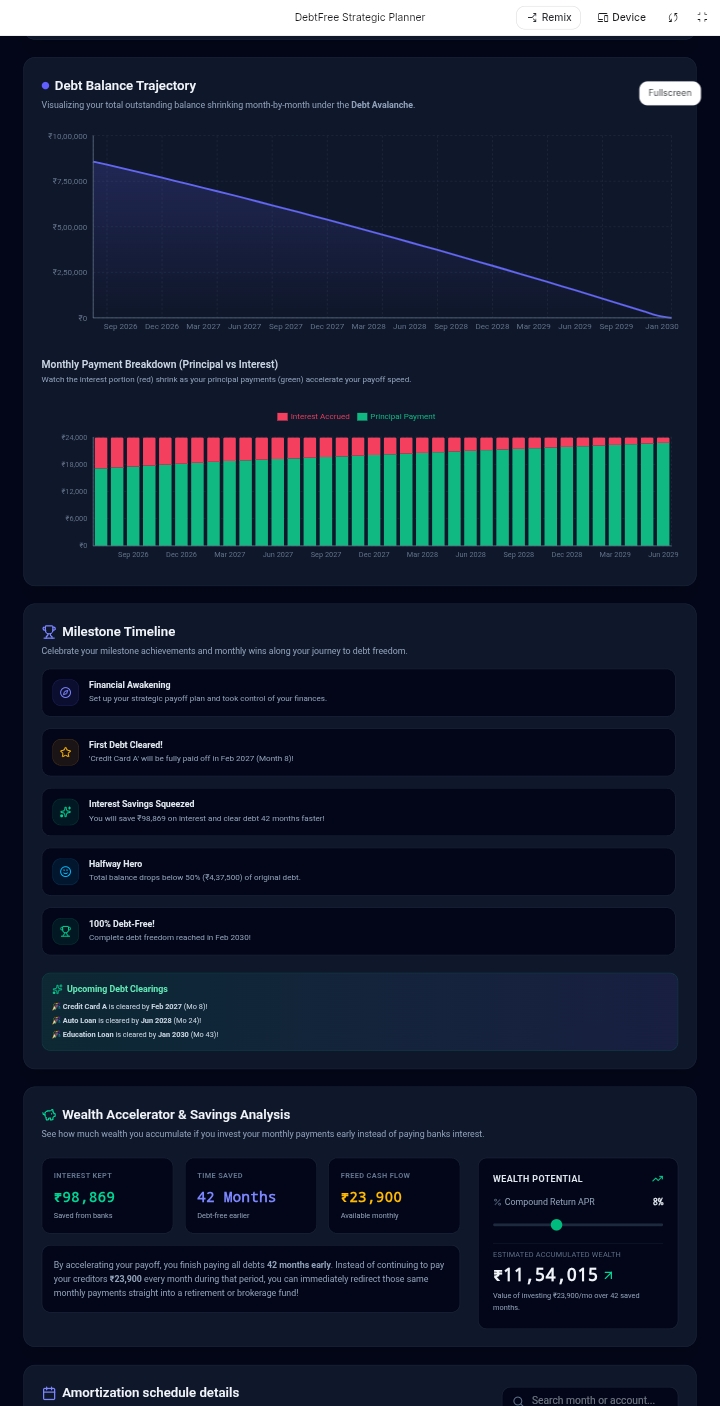The height and width of the screenshot is (1406, 720).
Task: Toggle Interest Accrued legend series
Action: [313, 416]
